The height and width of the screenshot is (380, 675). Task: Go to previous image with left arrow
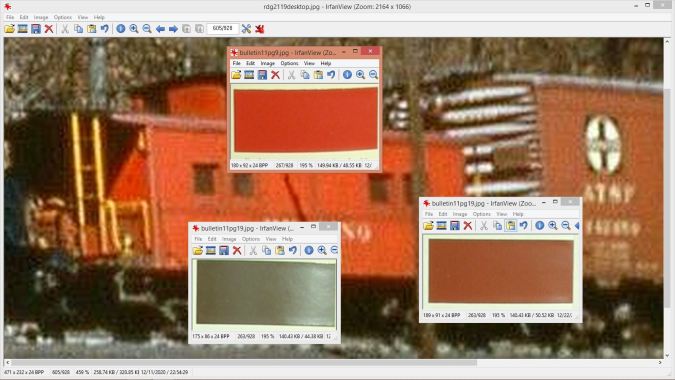tap(160, 29)
